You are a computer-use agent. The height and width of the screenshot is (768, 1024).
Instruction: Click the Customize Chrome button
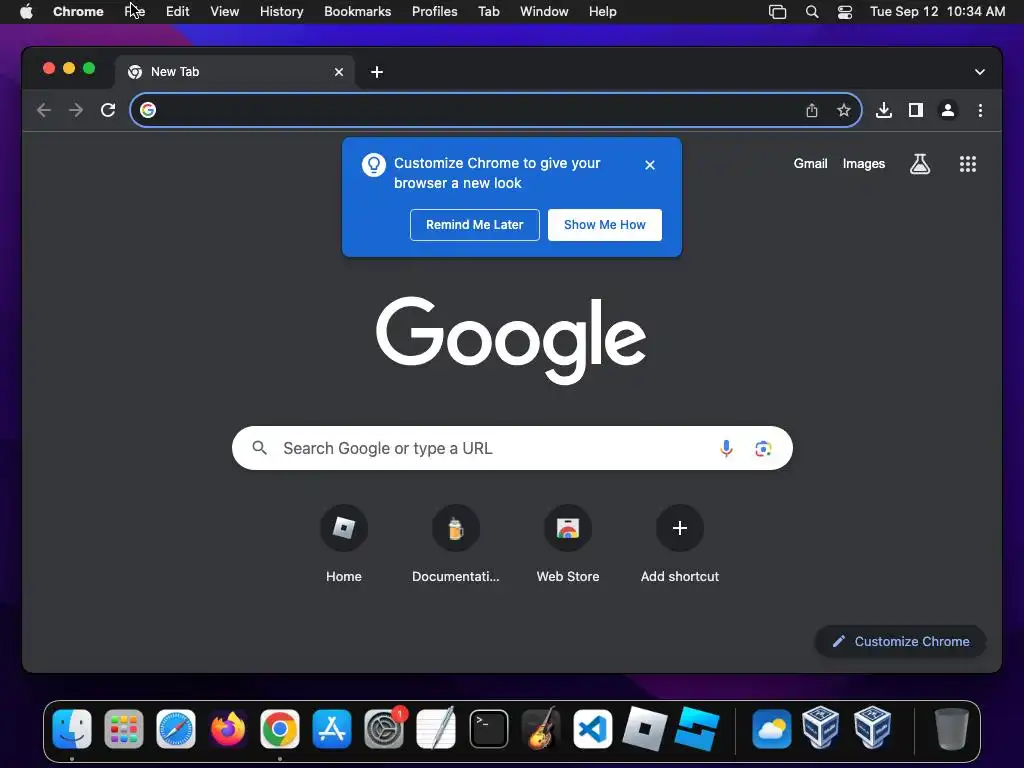coord(901,641)
